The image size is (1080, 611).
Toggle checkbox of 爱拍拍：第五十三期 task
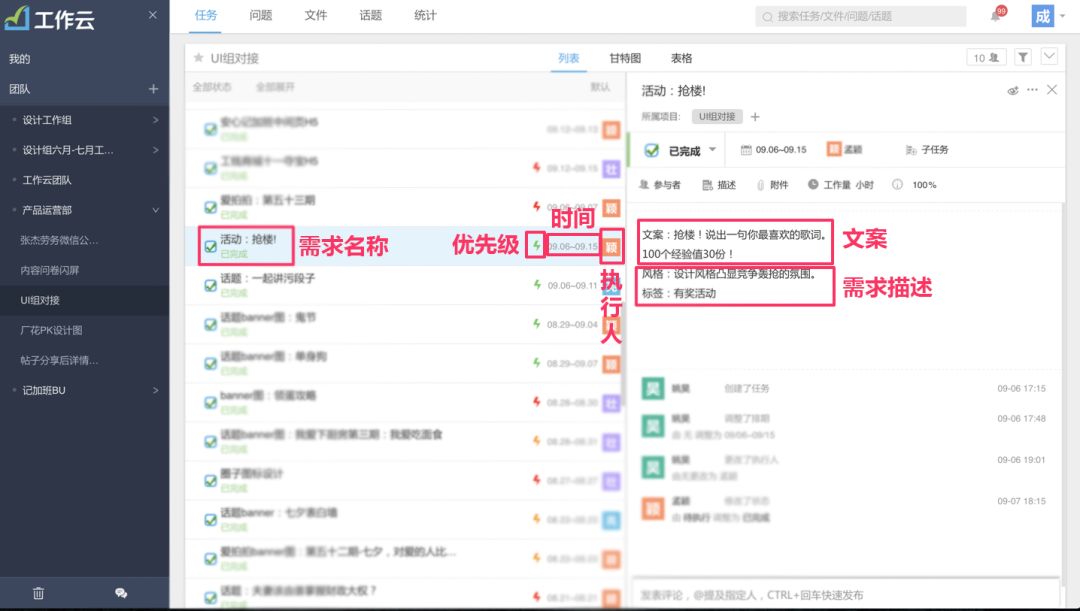(211, 207)
